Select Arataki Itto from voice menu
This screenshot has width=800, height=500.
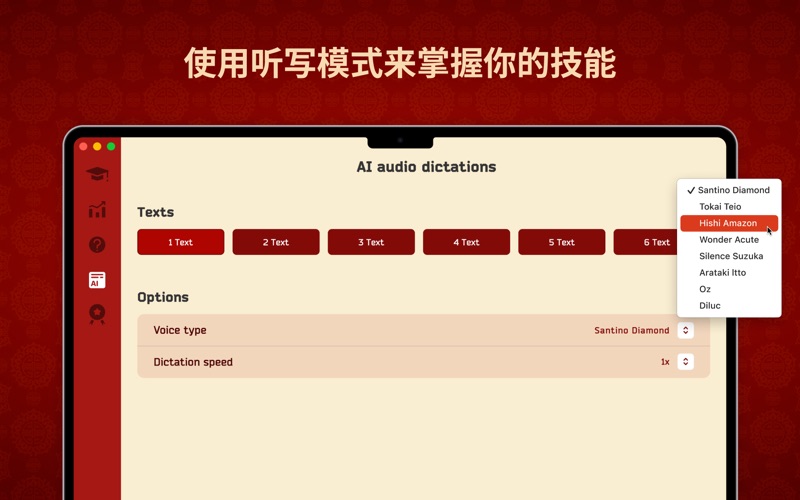pyautogui.click(x=722, y=273)
